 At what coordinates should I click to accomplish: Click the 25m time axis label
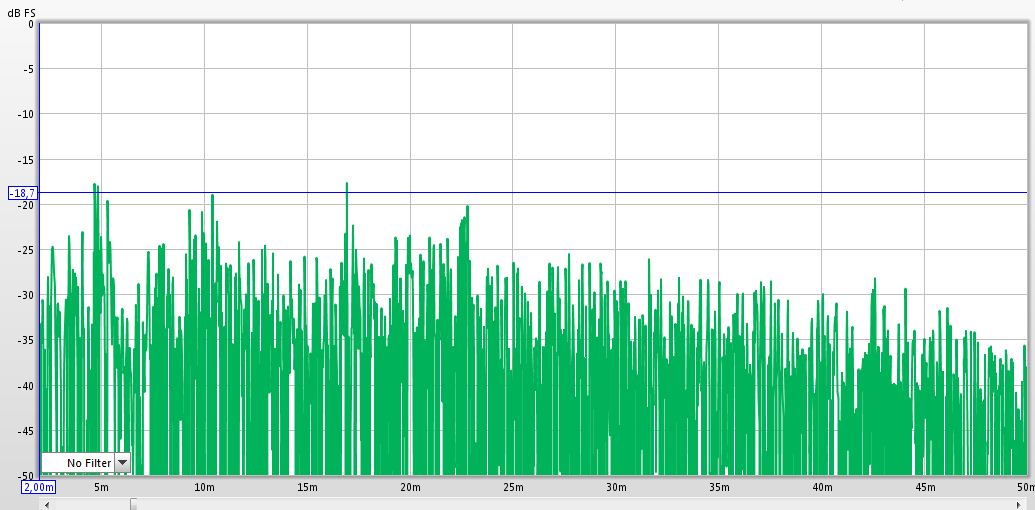[513, 487]
